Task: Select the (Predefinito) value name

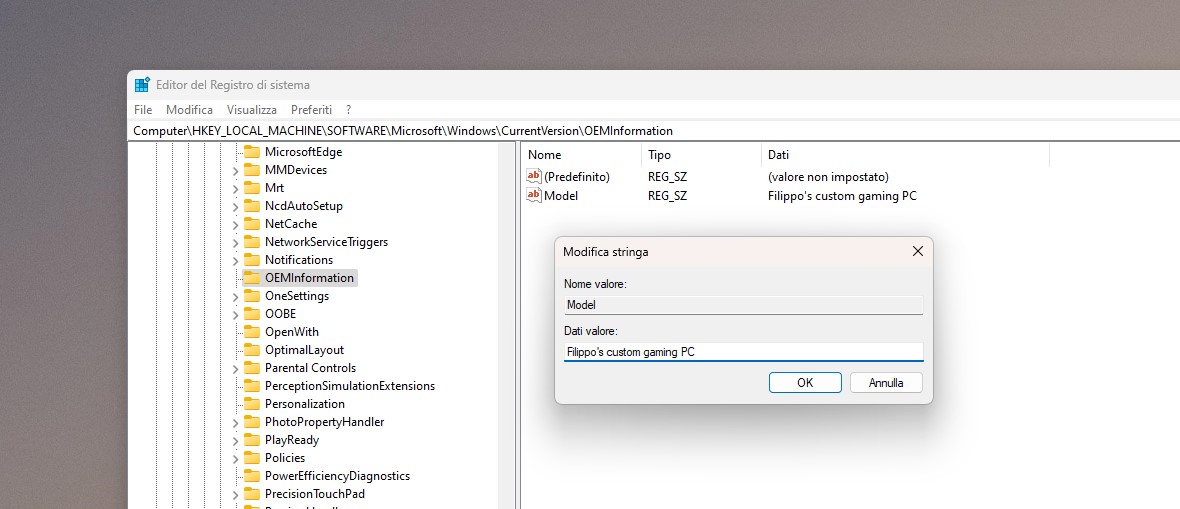Action: tap(576, 177)
